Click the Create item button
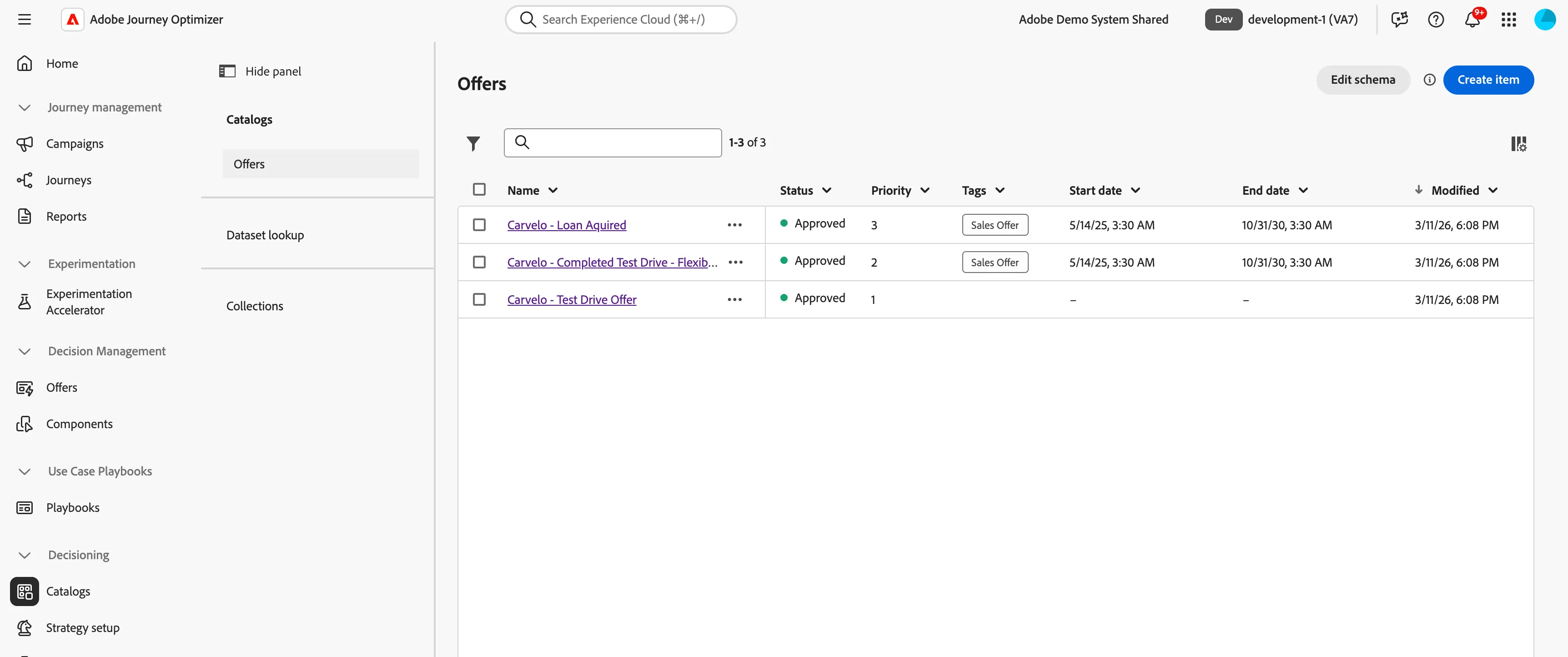 point(1488,80)
